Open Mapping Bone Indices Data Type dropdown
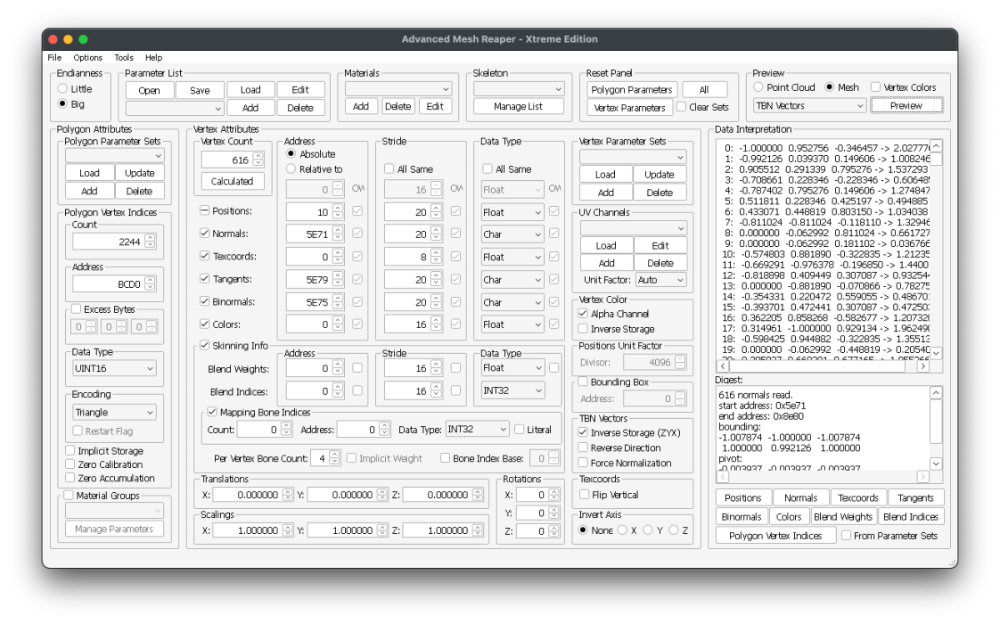1000x624 pixels. point(477,429)
